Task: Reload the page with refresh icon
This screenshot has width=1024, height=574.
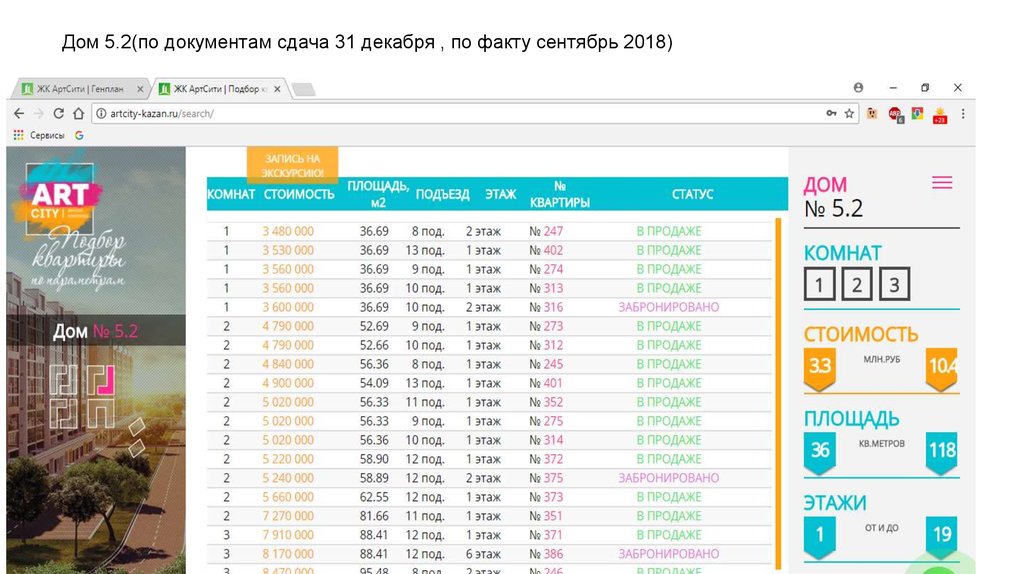Action: click(x=59, y=114)
